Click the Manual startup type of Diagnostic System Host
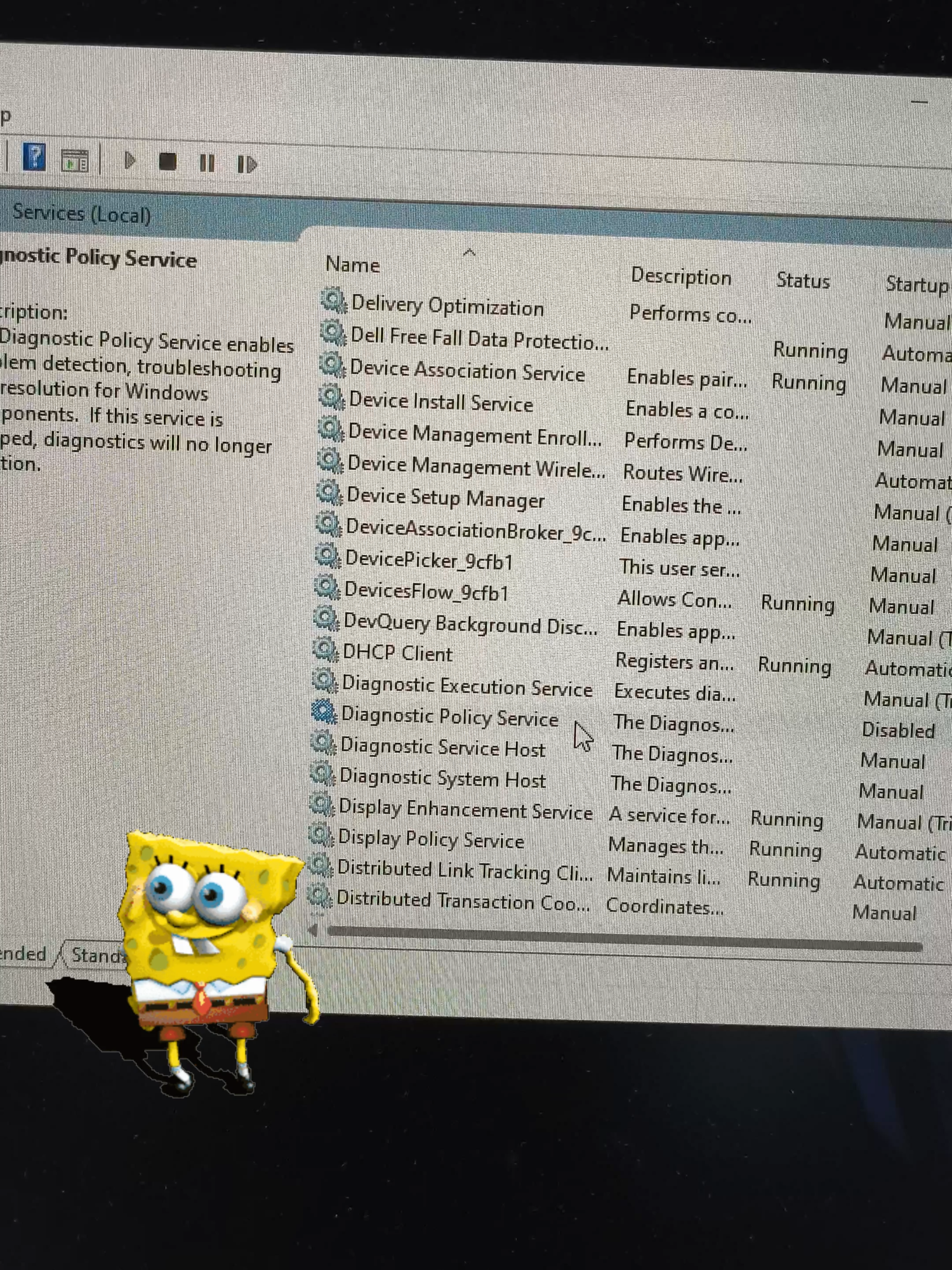Screen dimensions: 952x1270 coord(891,792)
